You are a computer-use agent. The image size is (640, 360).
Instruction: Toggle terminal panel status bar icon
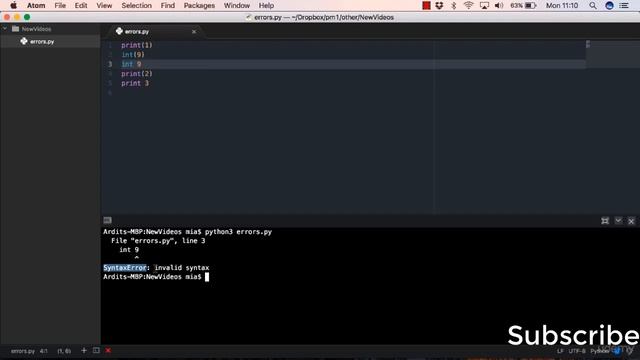[96, 350]
